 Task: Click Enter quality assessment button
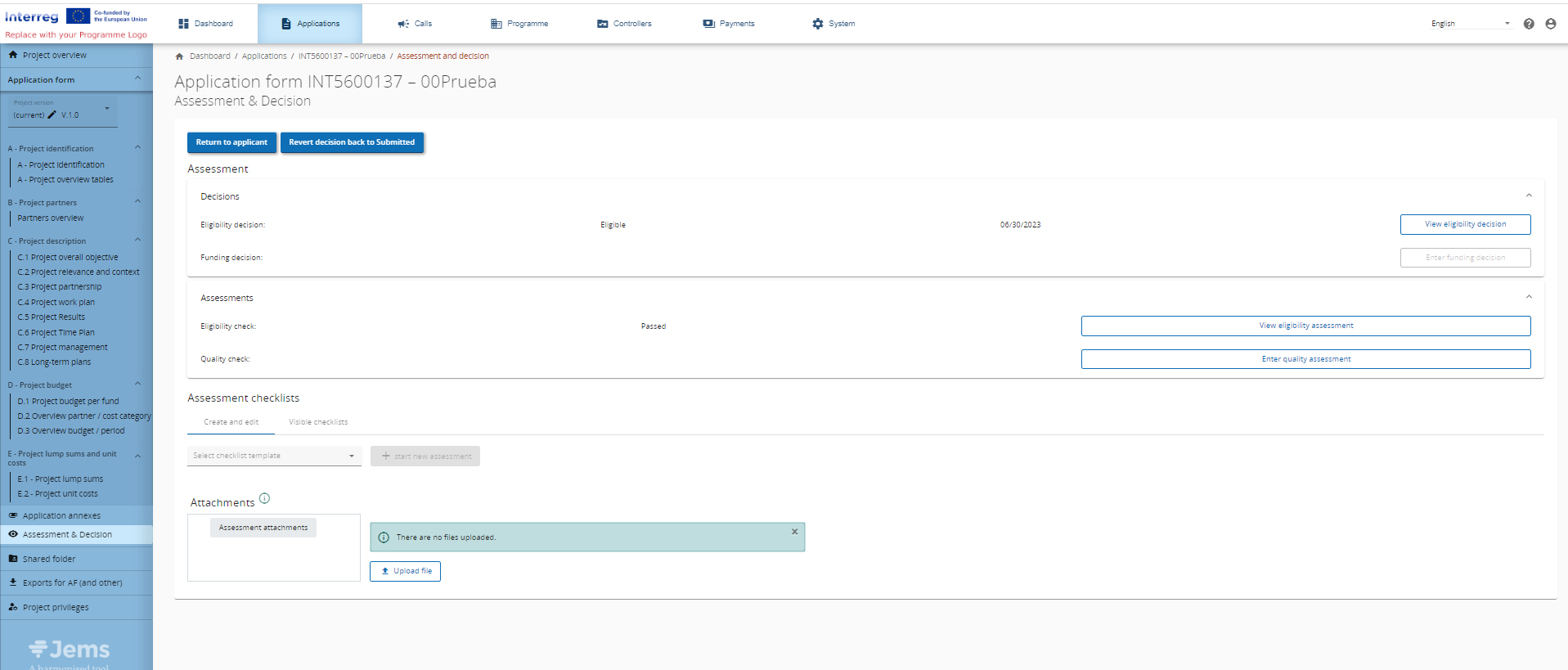tap(1305, 359)
